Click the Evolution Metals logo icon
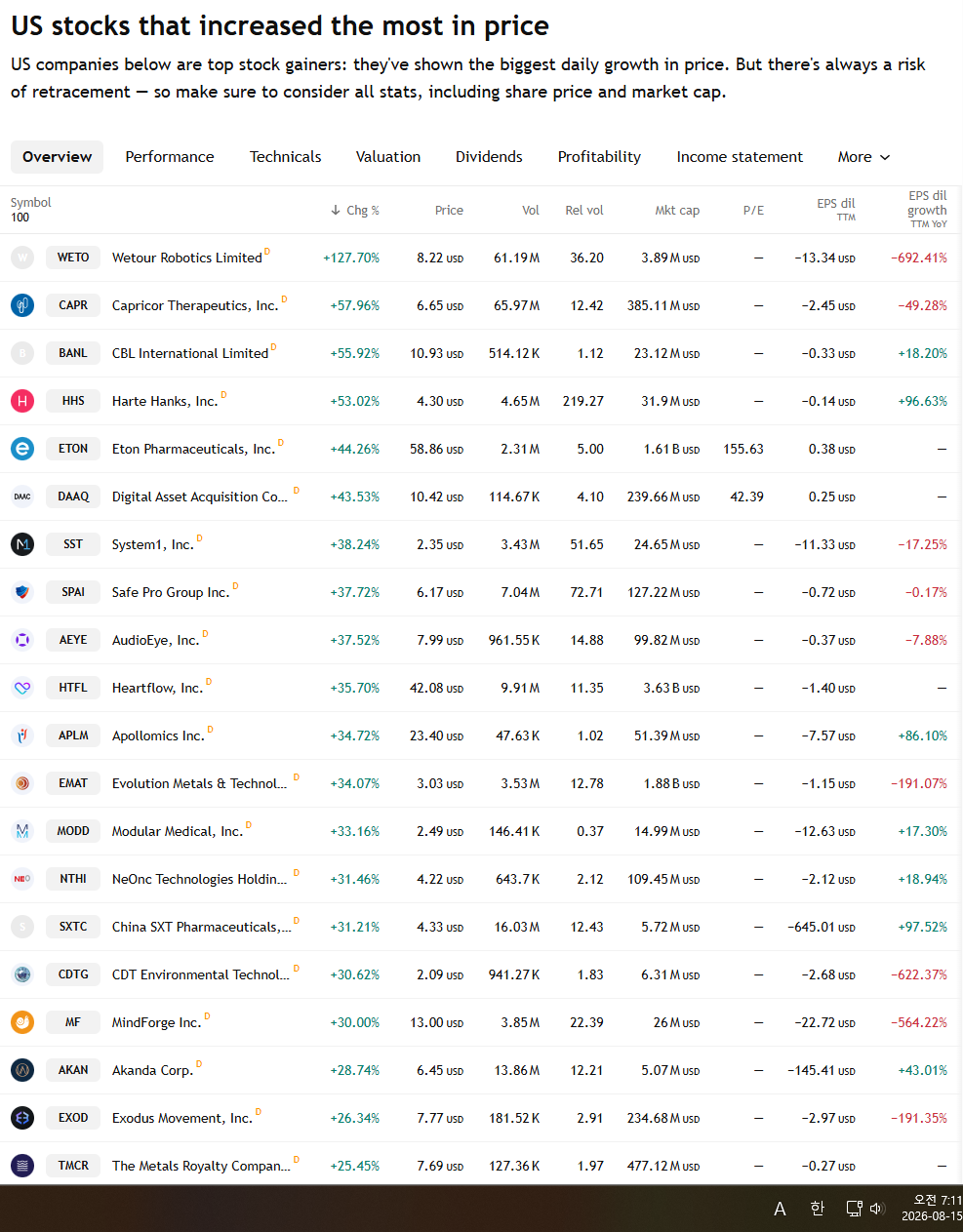Viewport: 963px width, 1232px height. click(x=22, y=783)
